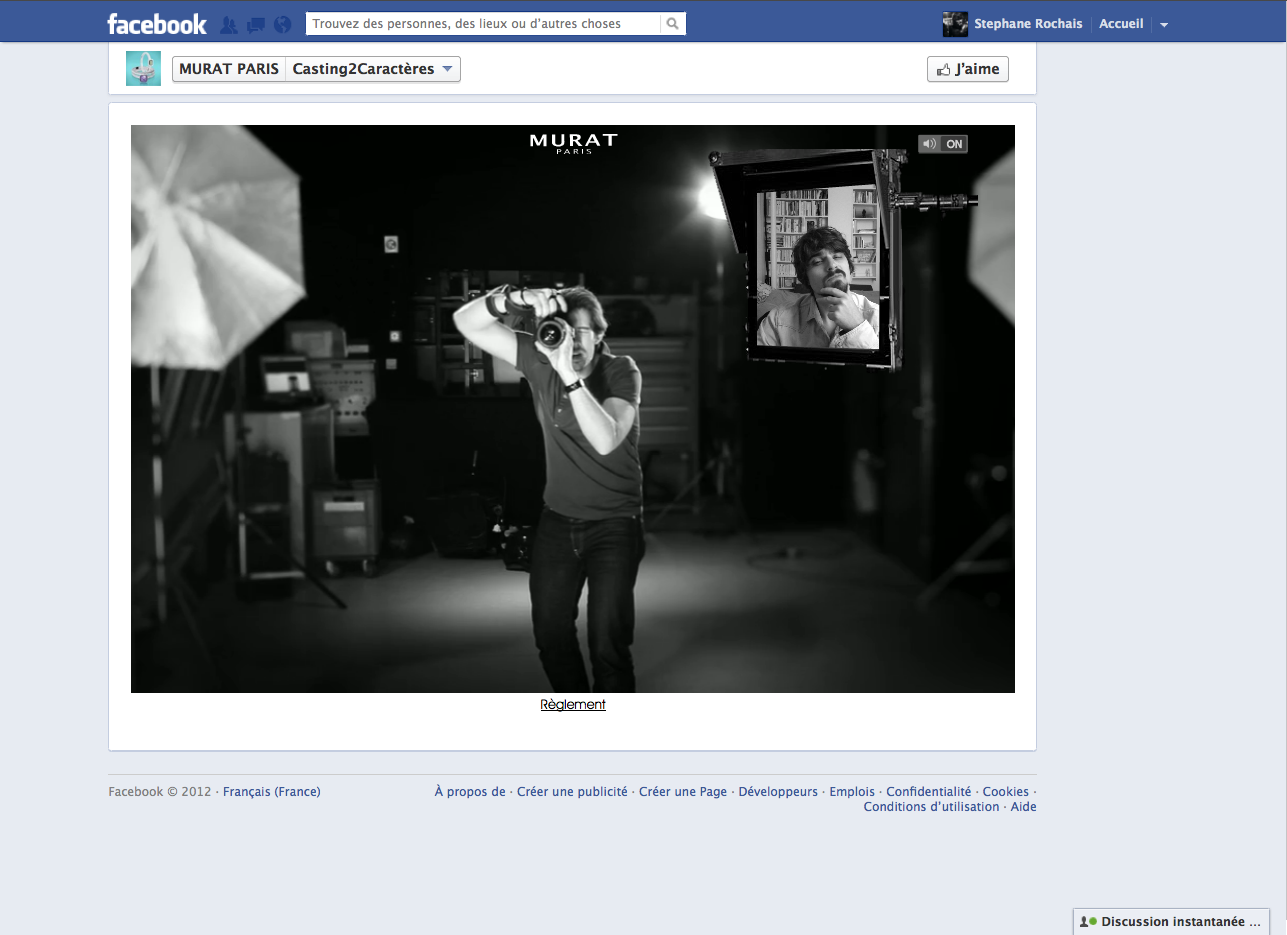Go to Accueil in top bar
The height and width of the screenshot is (935, 1287).
coord(1121,24)
